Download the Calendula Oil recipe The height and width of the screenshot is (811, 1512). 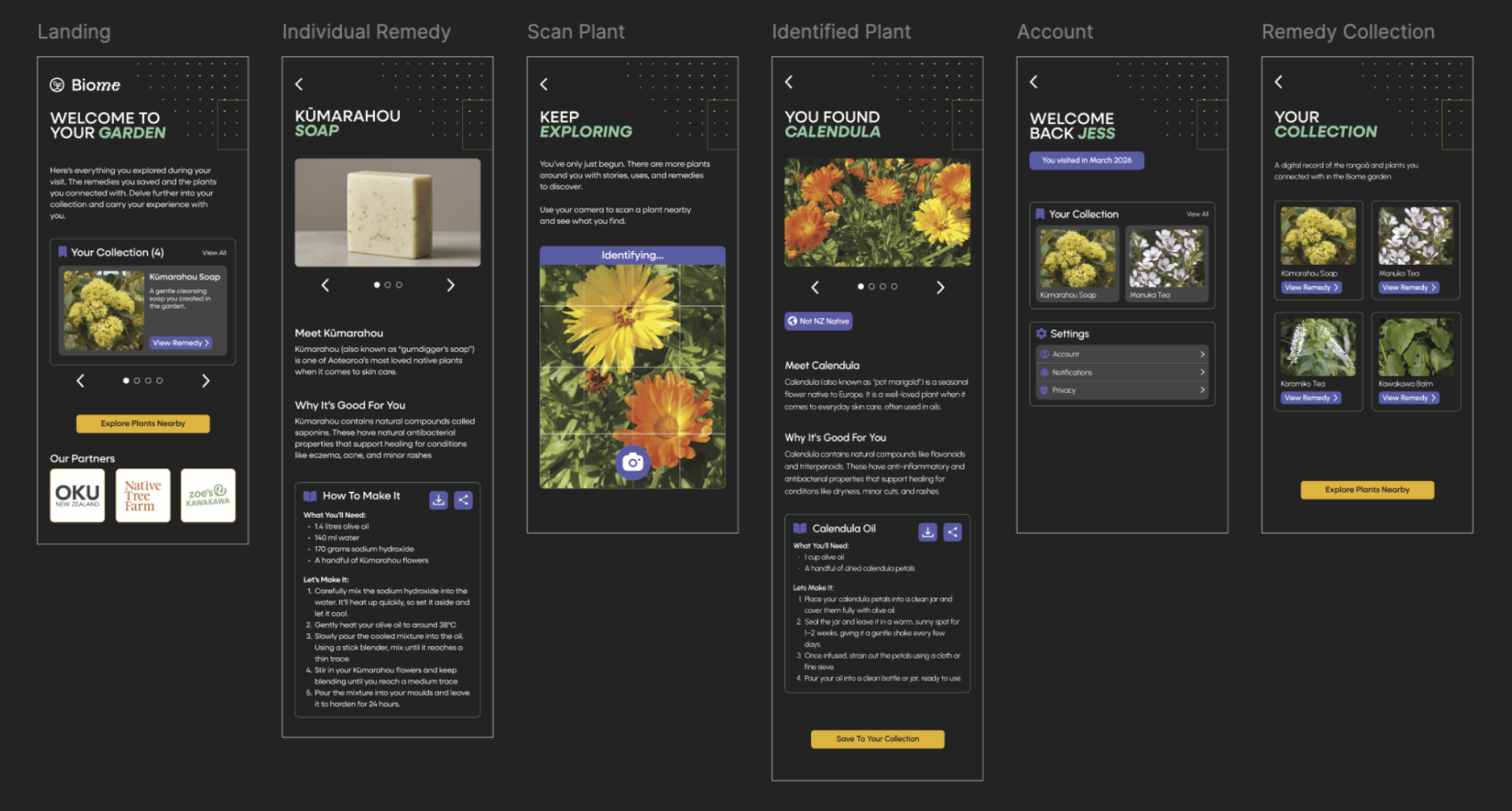coord(927,532)
